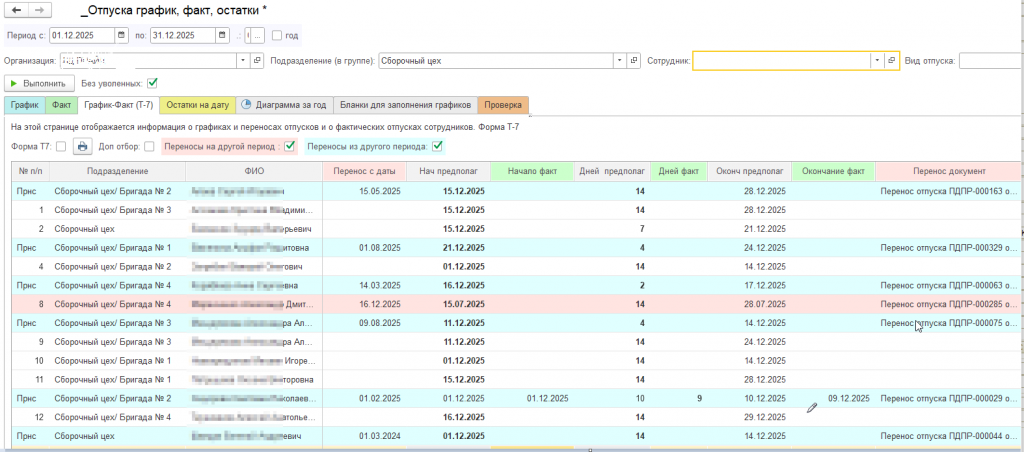This screenshot has width=1024, height=452.
Task: Open the 'Диаграмма за год' tab
Action: 284,104
